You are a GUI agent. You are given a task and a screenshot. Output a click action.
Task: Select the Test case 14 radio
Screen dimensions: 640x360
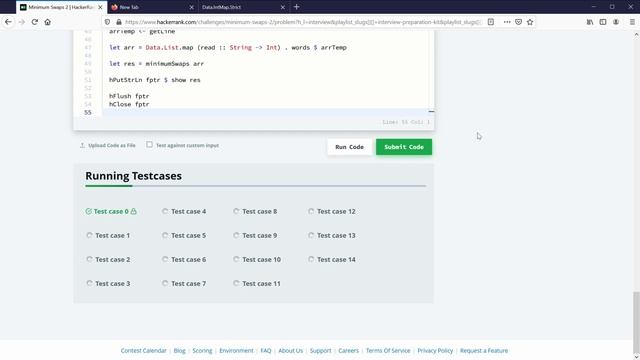tap(311, 259)
